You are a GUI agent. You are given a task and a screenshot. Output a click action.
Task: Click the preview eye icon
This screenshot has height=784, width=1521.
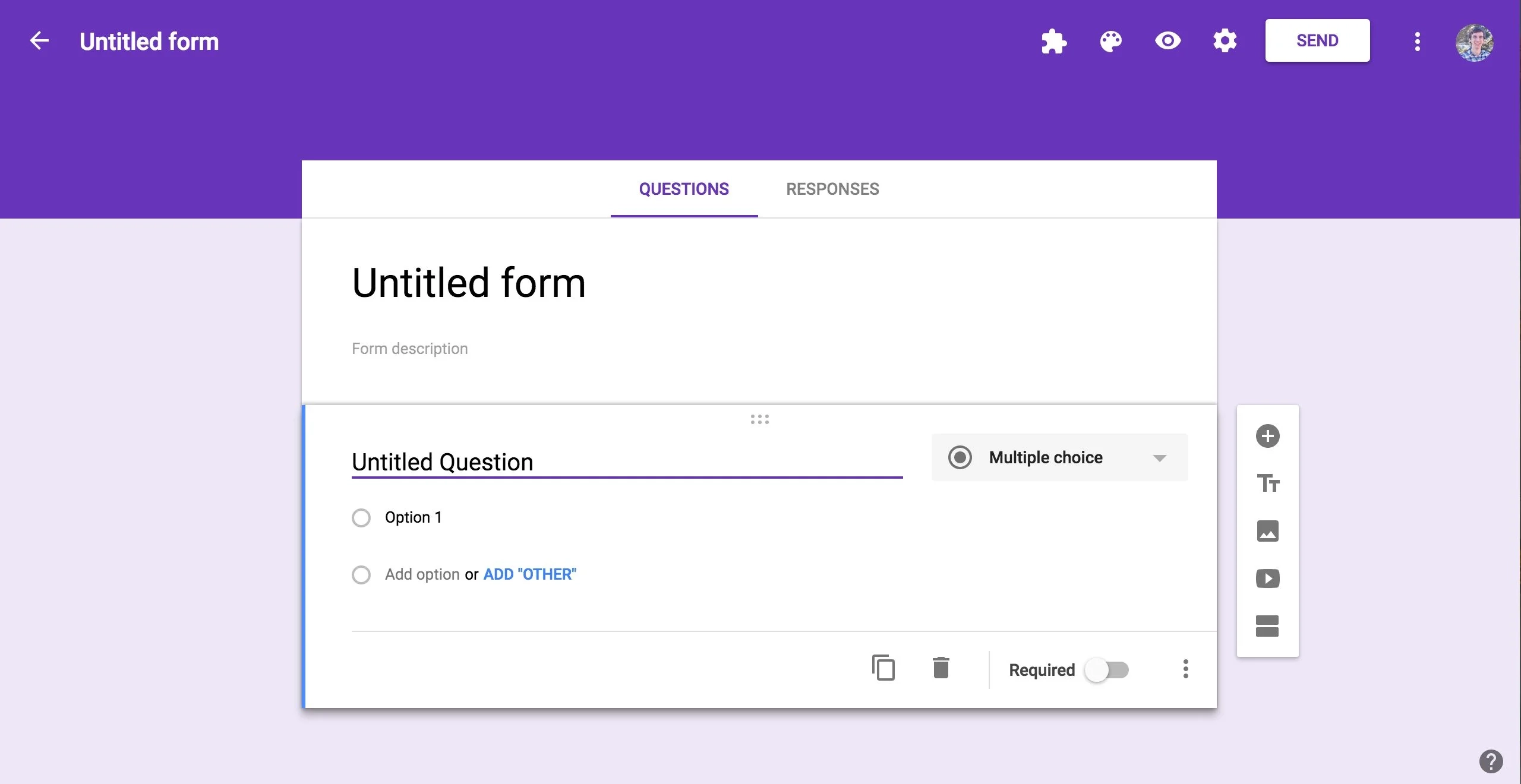coord(1167,40)
